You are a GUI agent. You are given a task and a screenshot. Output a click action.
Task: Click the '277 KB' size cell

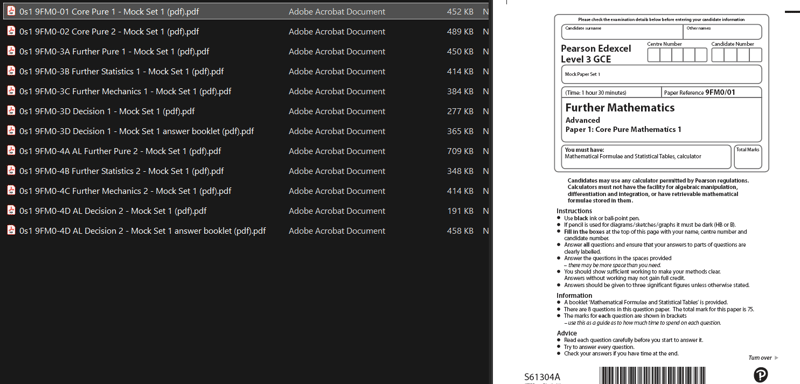[x=460, y=111]
